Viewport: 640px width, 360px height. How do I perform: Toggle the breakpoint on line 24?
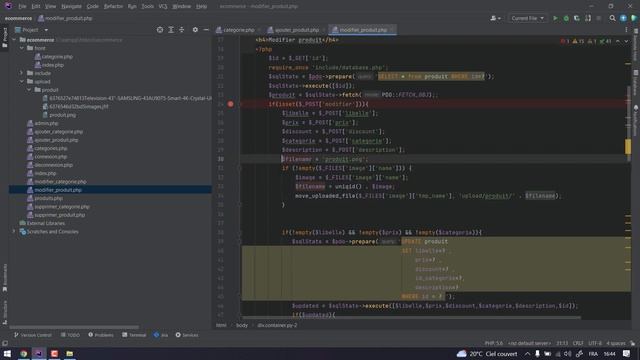(231, 104)
